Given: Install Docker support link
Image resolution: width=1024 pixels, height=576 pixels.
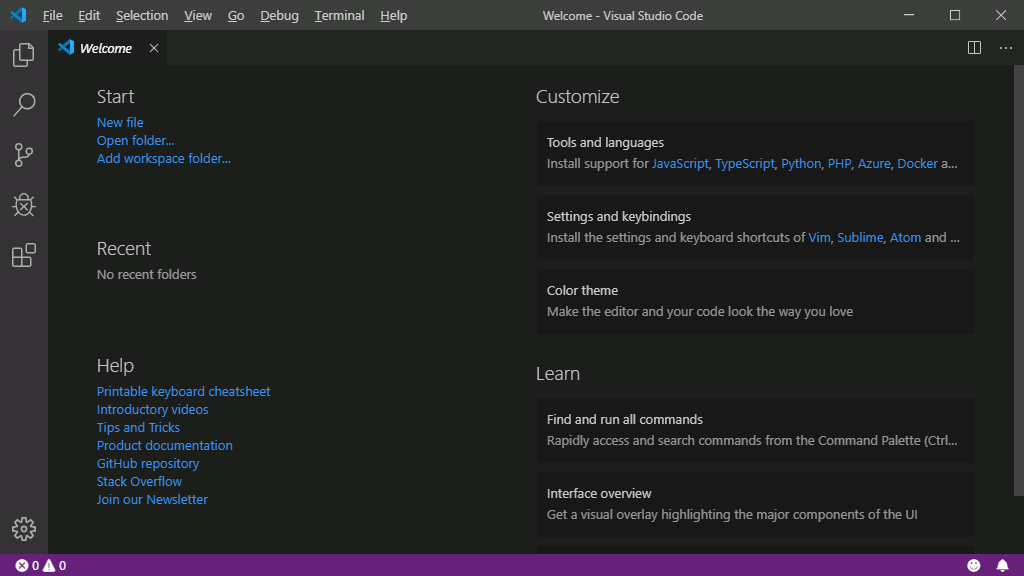Looking at the screenshot, I should tap(918, 164).
